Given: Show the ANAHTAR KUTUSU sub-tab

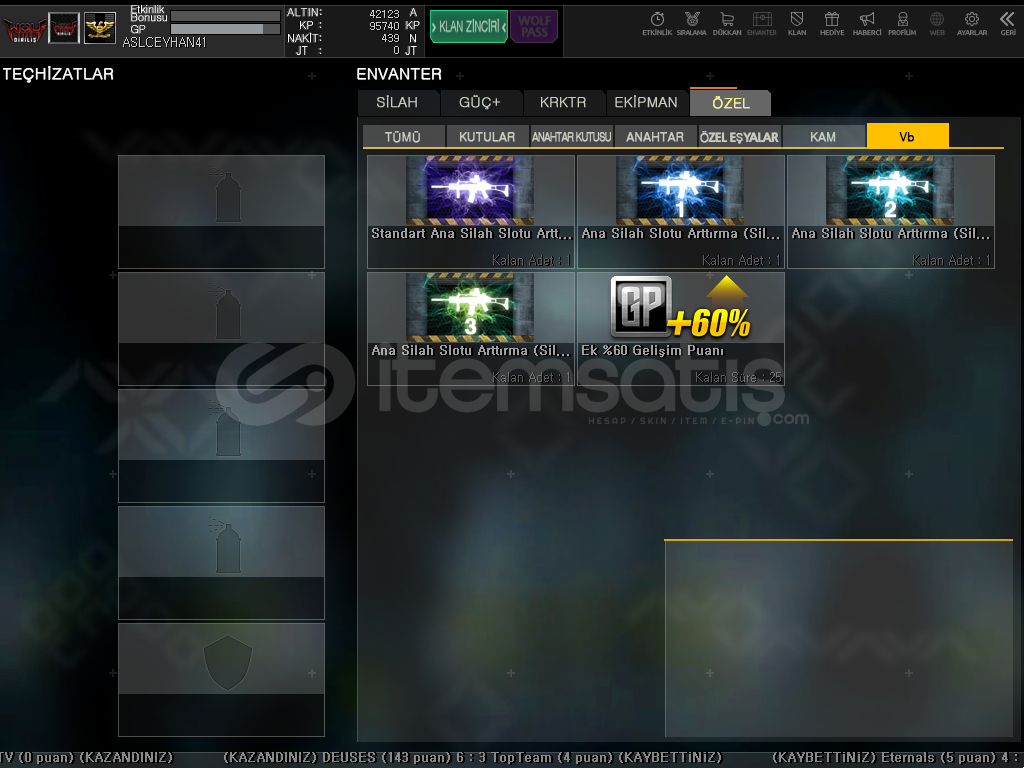Looking at the screenshot, I should pos(571,136).
